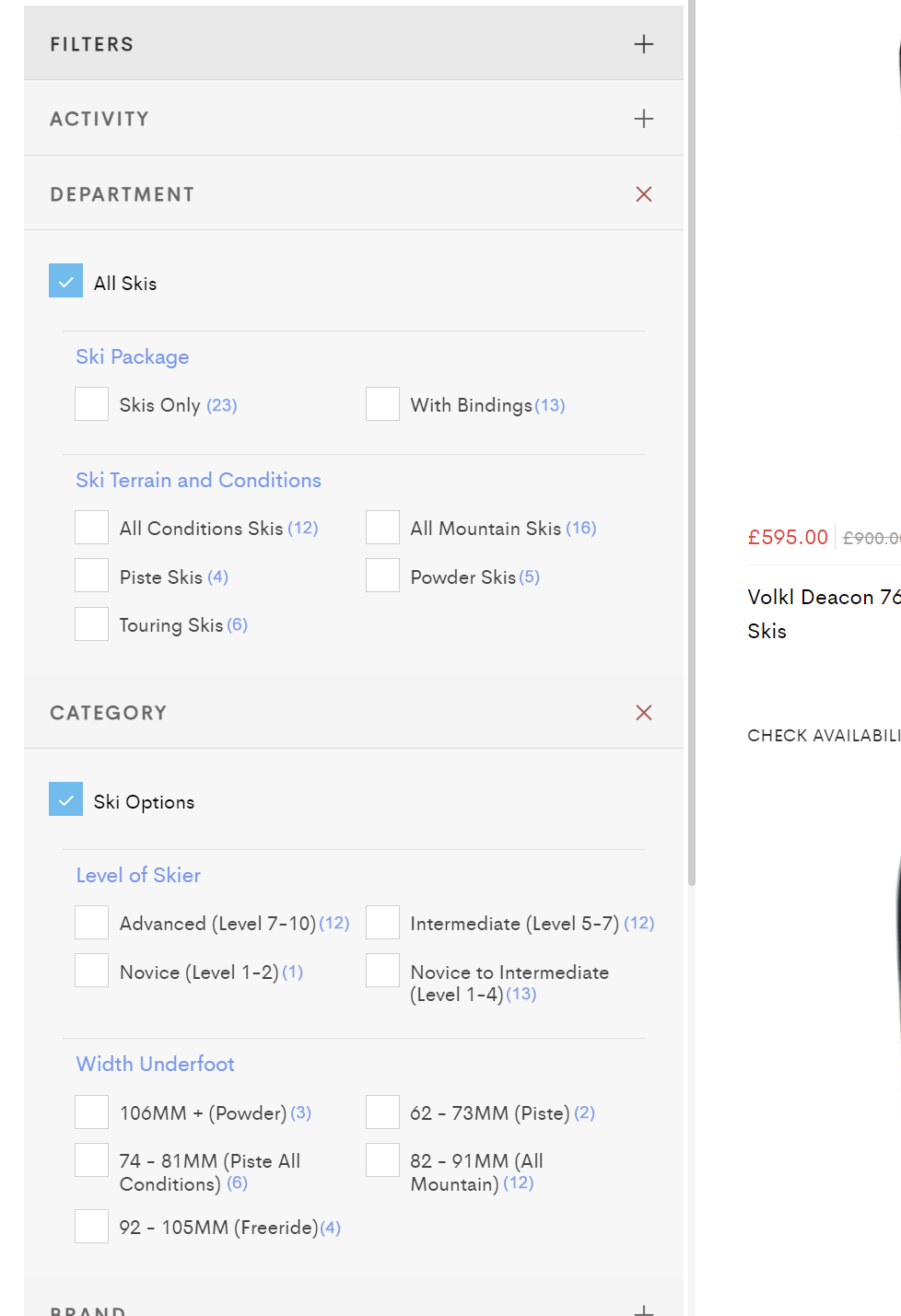Uncheck the Ski Options checkbox
This screenshot has width=901, height=1316.
tap(65, 800)
